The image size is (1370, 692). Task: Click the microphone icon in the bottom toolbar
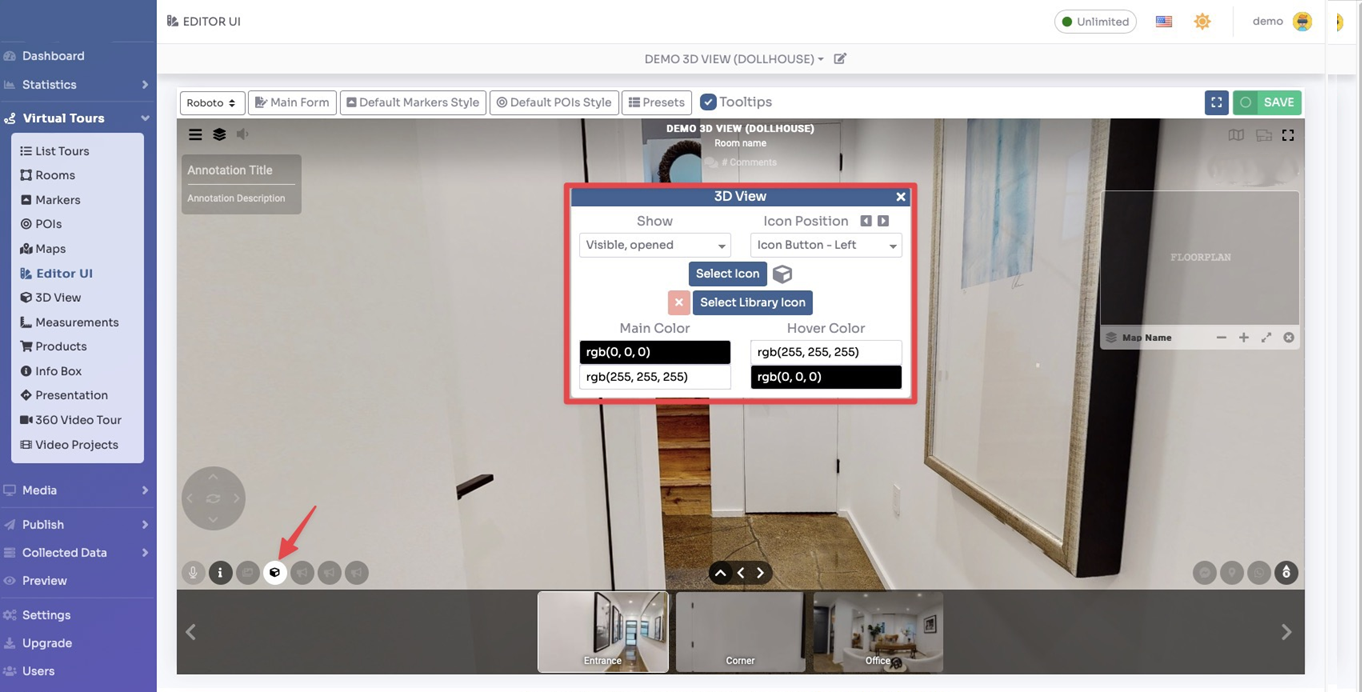(x=192, y=572)
